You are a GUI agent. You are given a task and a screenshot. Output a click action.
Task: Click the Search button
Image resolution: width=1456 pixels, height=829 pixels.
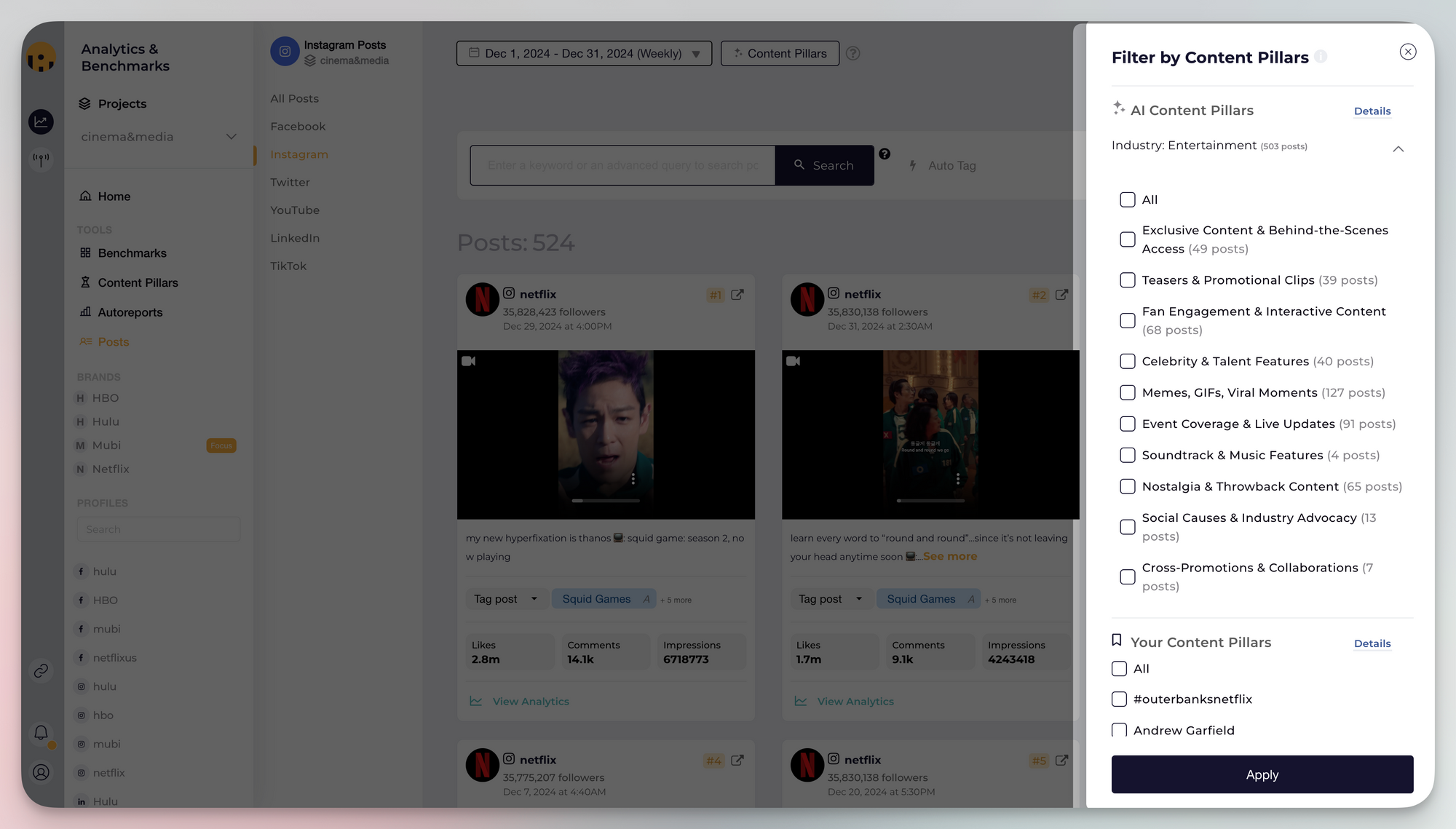point(824,165)
